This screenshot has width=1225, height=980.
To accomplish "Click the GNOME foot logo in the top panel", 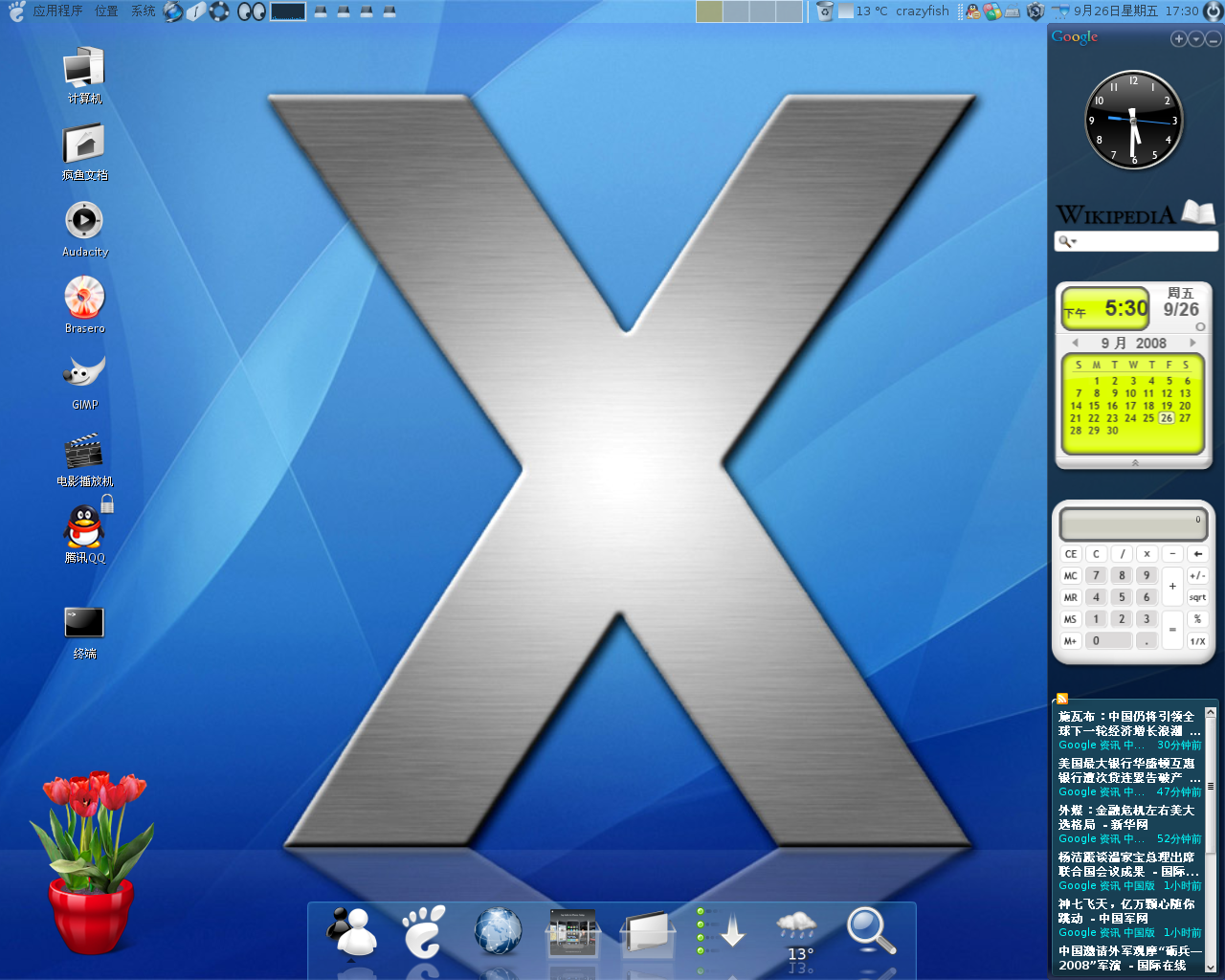I will click(x=16, y=11).
